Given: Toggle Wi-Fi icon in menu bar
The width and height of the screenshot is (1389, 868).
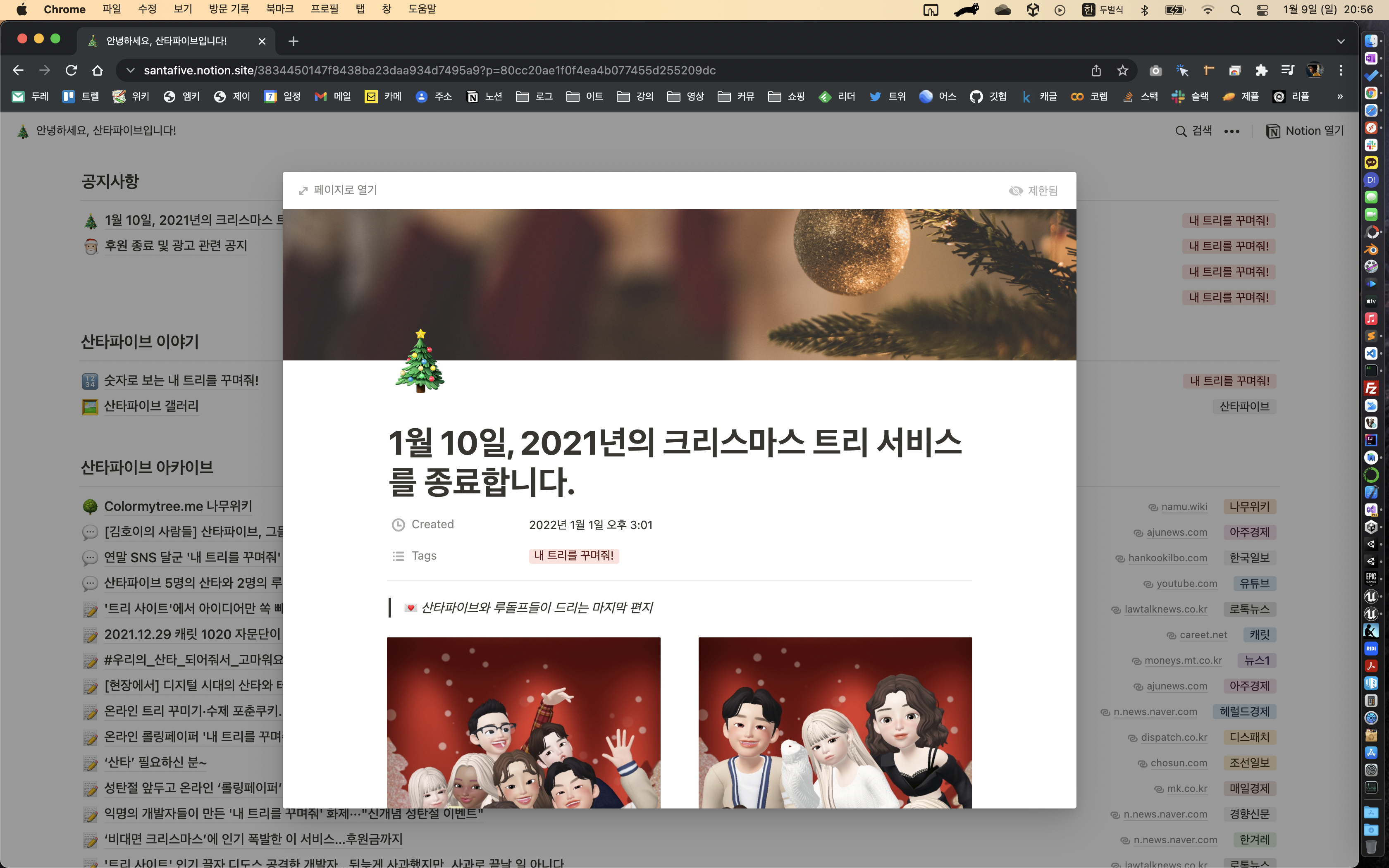Looking at the screenshot, I should (x=1208, y=10).
